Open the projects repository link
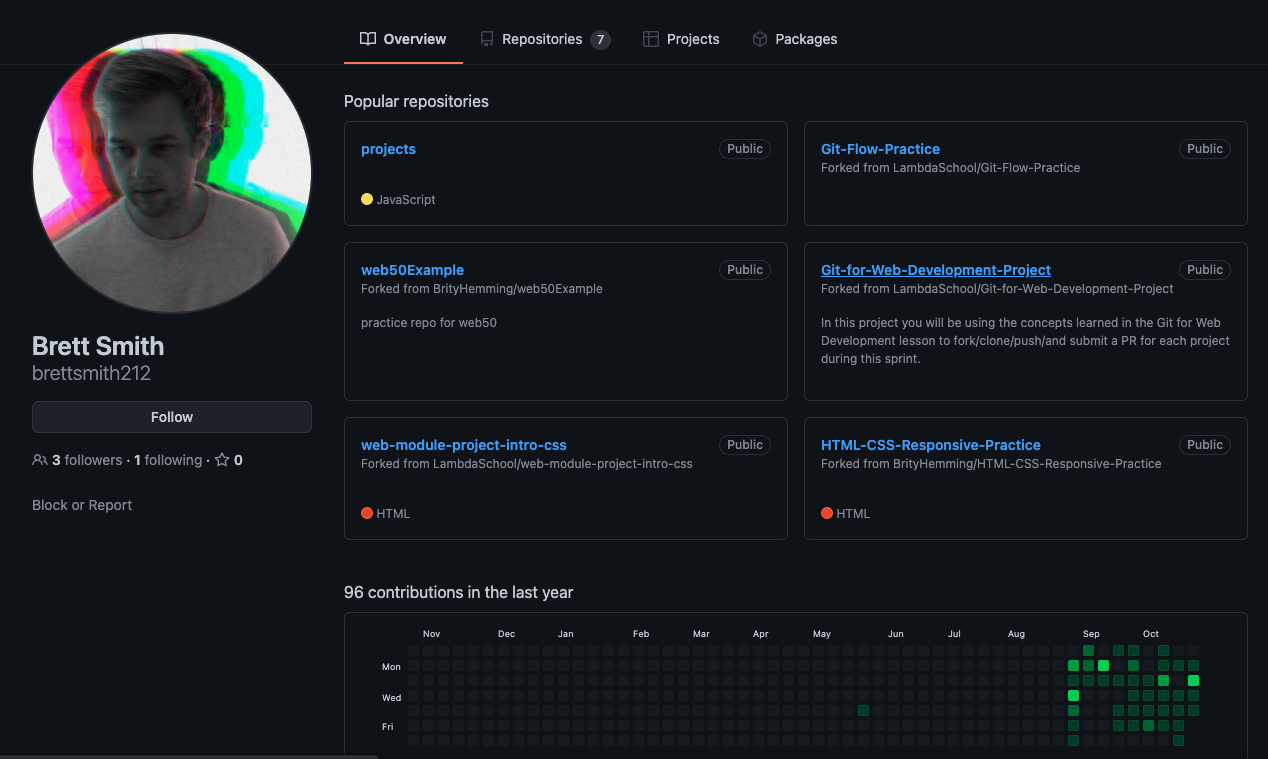 [388, 149]
